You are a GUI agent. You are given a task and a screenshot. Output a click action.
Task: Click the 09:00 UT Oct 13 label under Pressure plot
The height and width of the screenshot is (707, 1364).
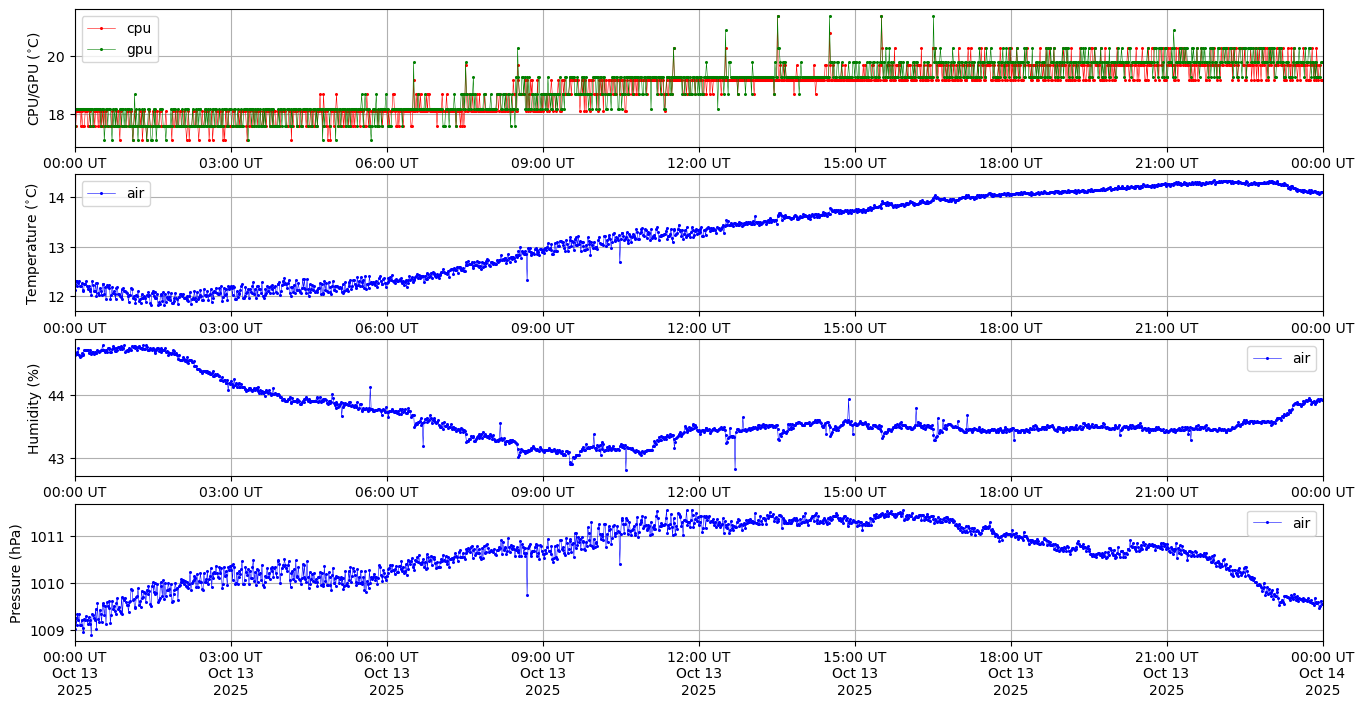pos(542,673)
